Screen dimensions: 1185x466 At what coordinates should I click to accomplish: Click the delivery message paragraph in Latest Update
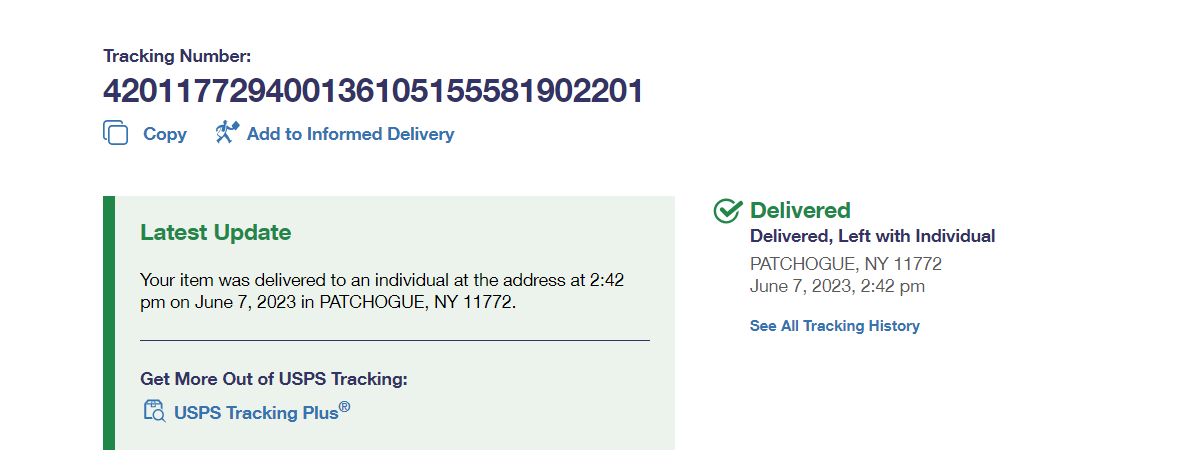point(381,290)
